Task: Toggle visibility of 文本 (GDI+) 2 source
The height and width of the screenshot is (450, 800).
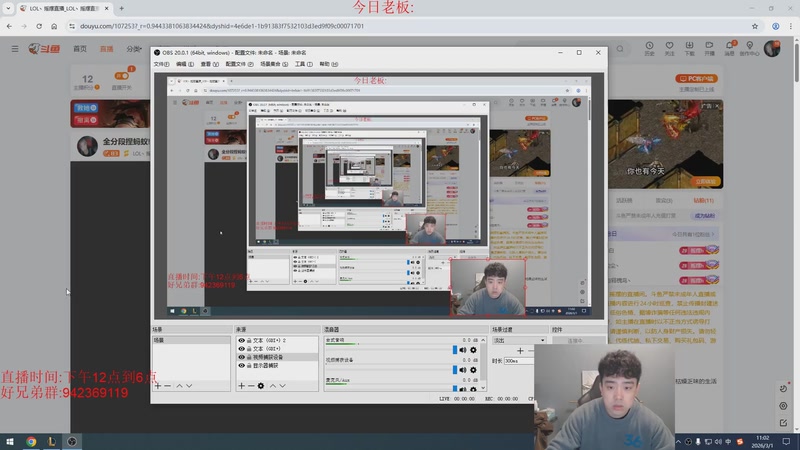Action: [x=241, y=340]
